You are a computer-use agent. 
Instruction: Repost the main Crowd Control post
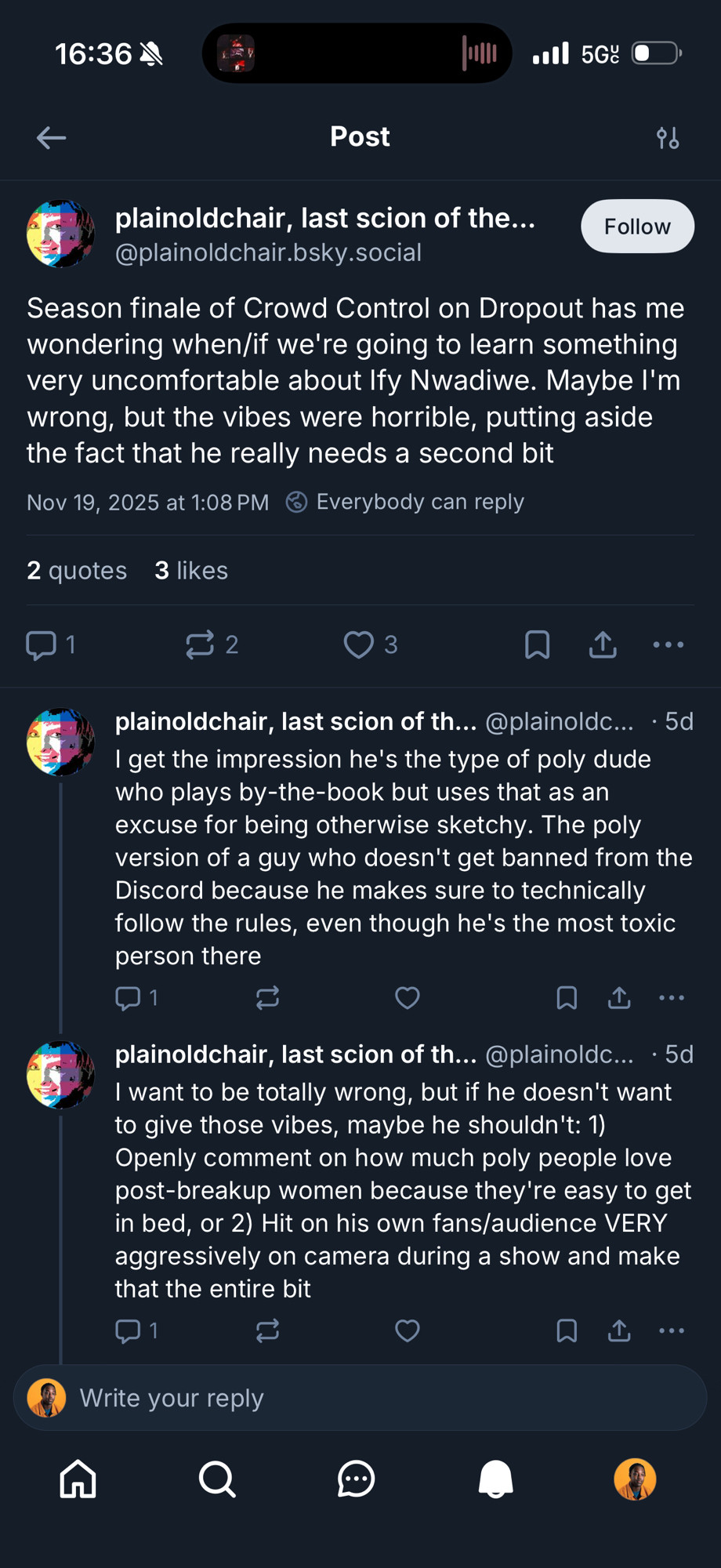[200, 644]
